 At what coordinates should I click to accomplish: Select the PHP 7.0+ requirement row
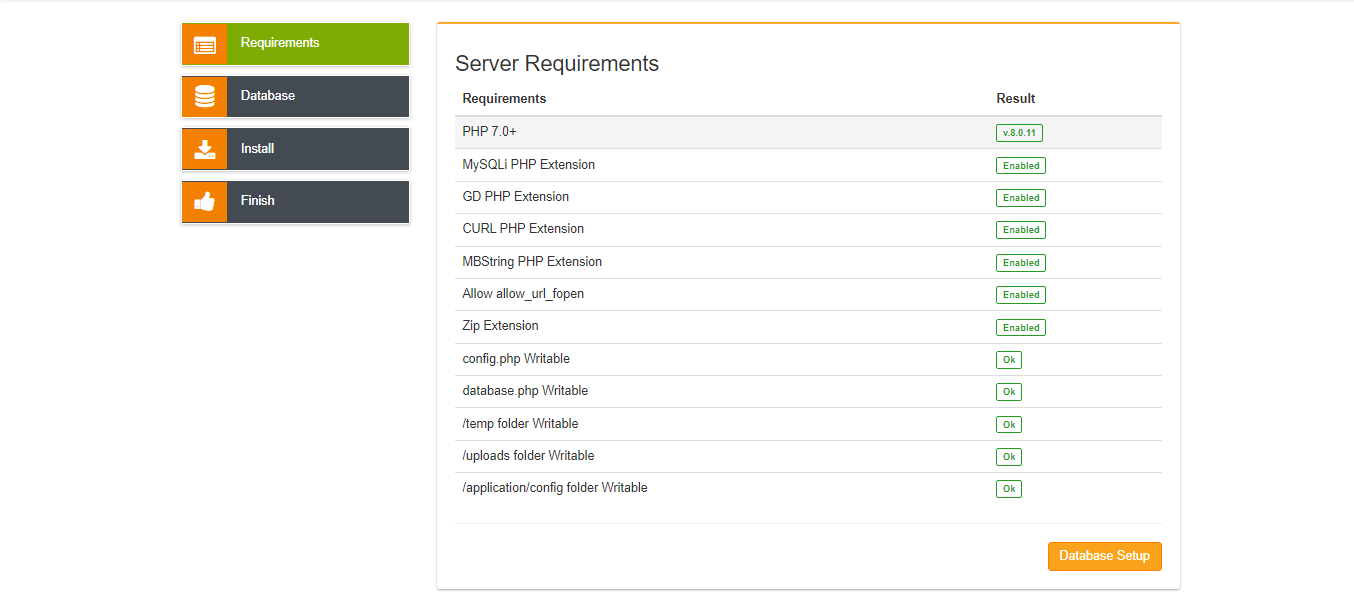coord(490,132)
